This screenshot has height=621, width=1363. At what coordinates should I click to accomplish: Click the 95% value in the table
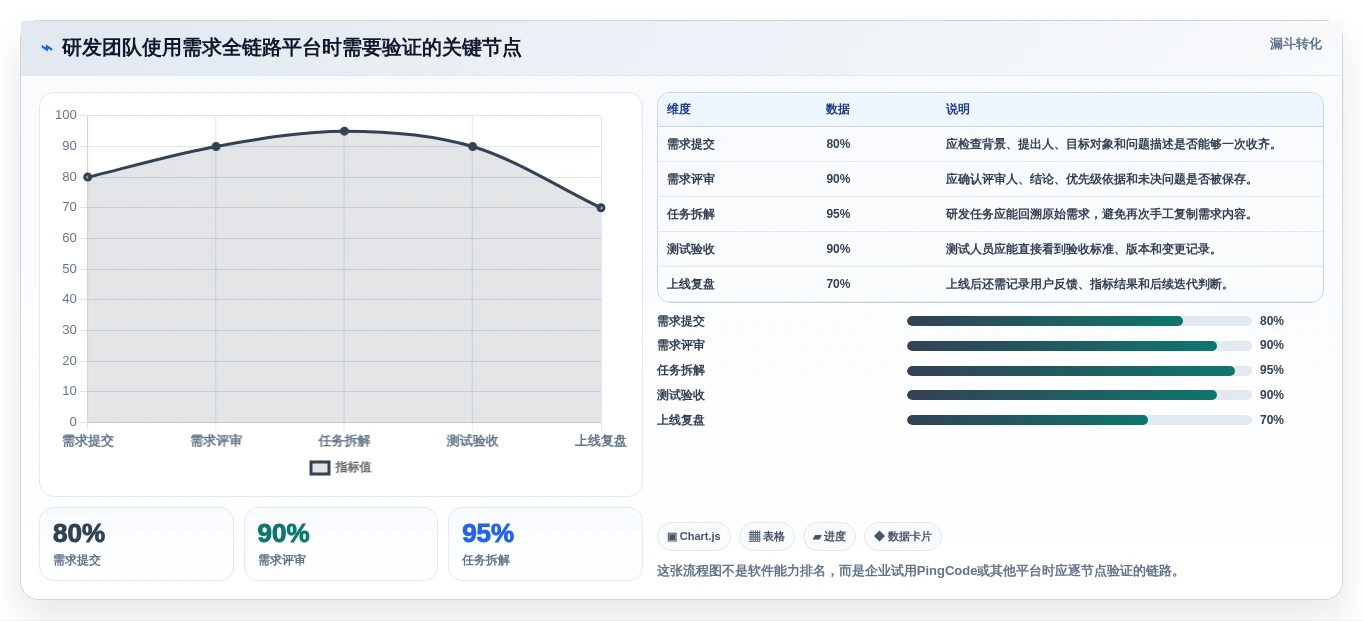coord(838,214)
